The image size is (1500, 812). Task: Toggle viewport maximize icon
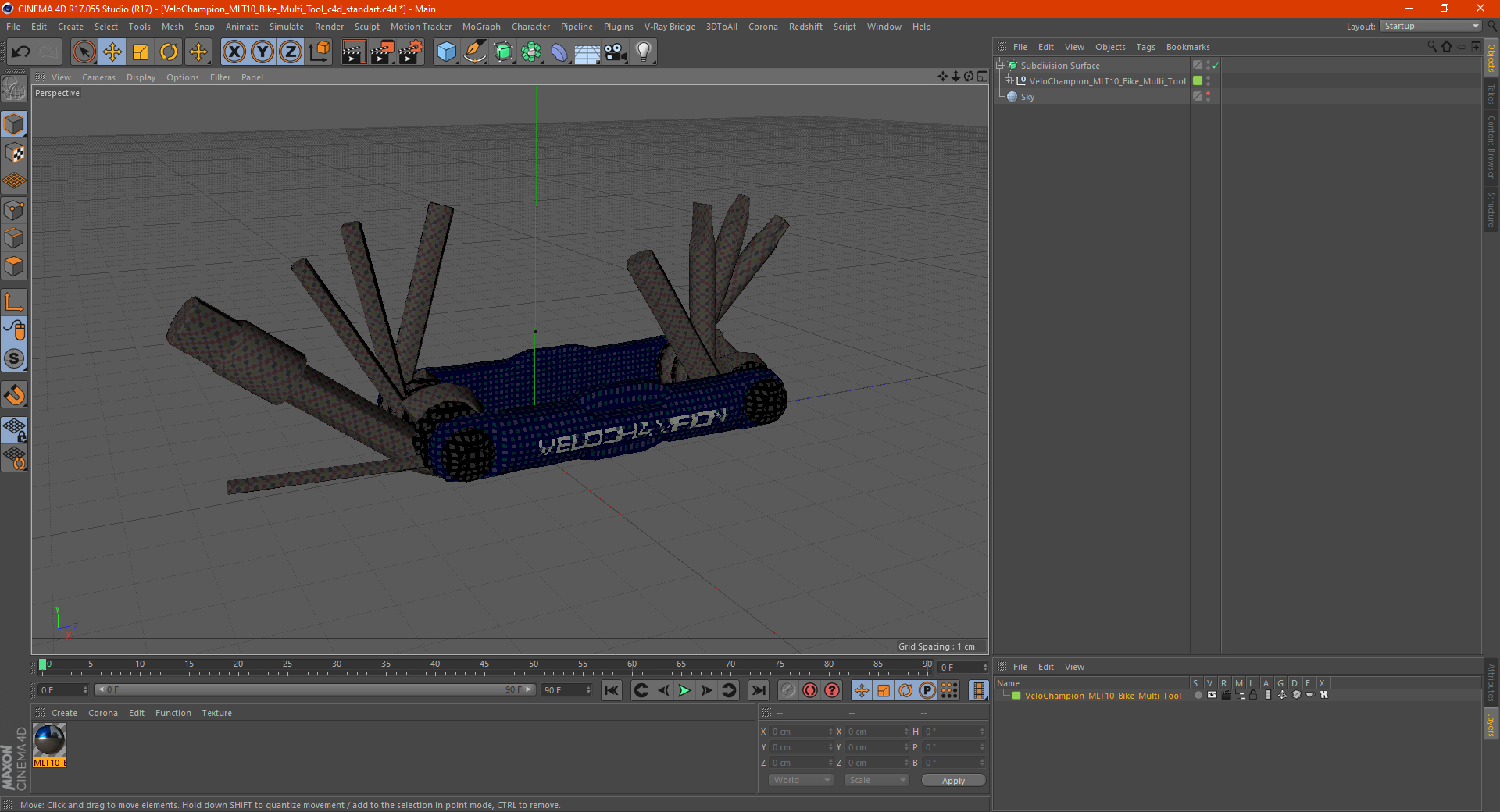(x=982, y=77)
